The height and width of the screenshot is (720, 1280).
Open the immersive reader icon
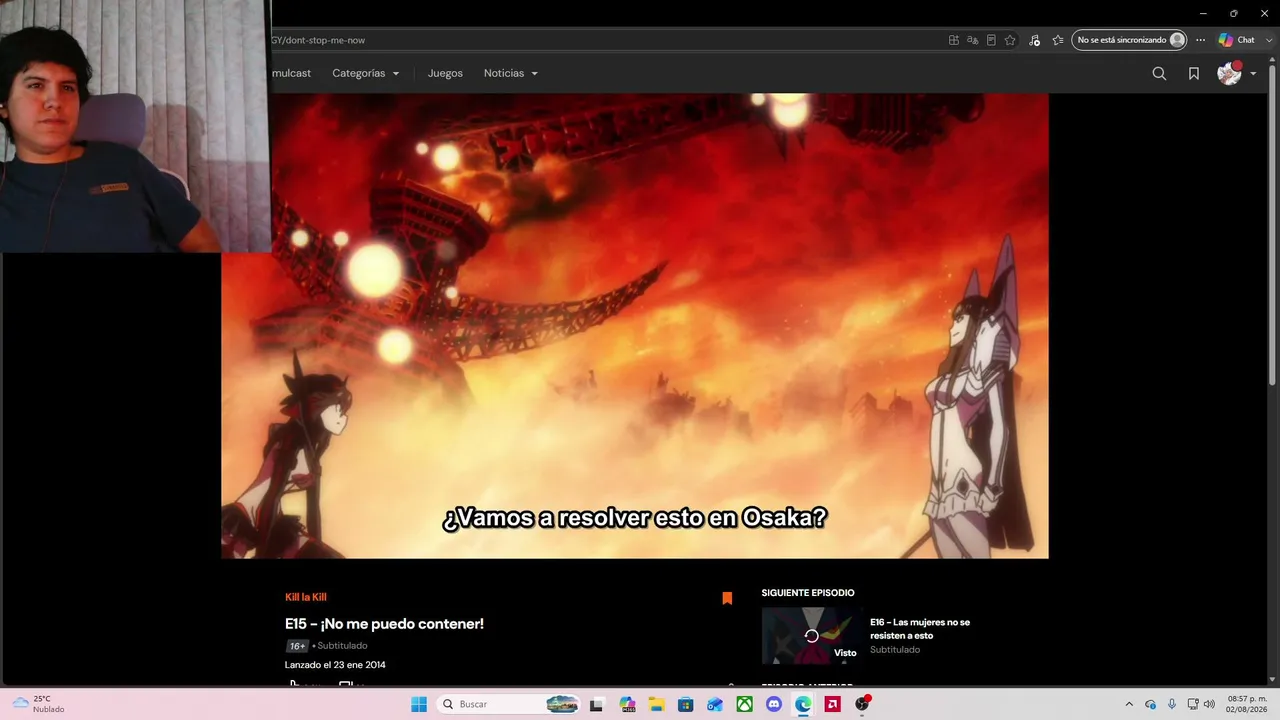click(991, 40)
